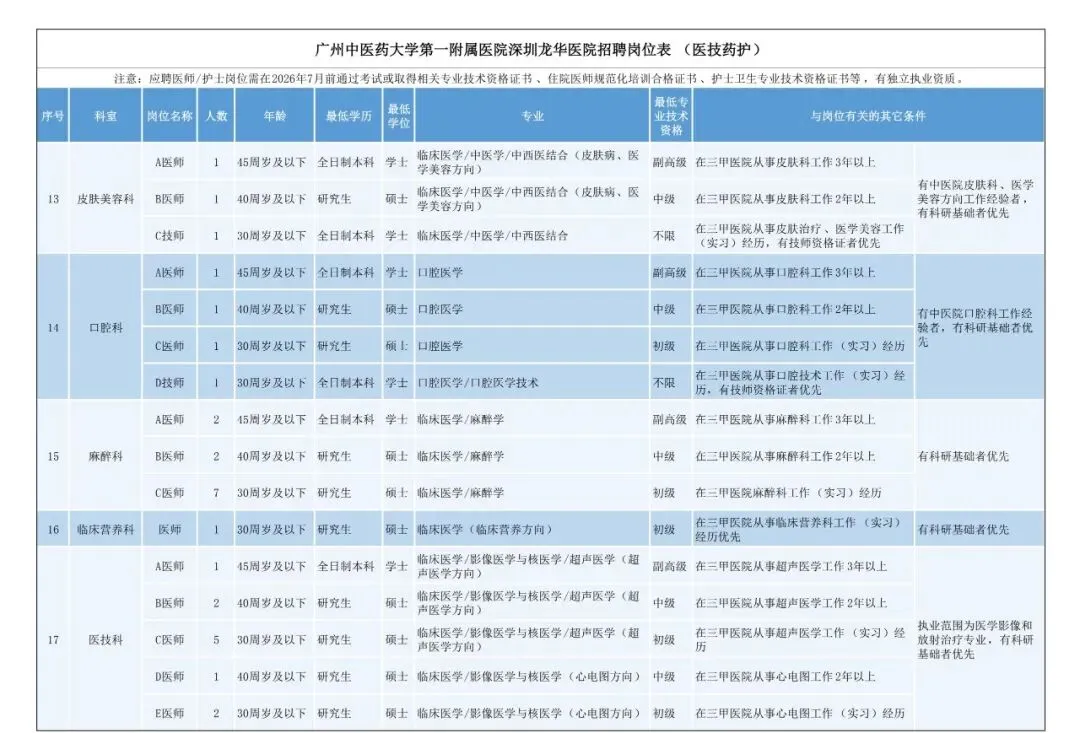Click 在三甲医院麻醉科工作（实习）经历
The height and width of the screenshot is (733, 1080).
tap(789, 493)
